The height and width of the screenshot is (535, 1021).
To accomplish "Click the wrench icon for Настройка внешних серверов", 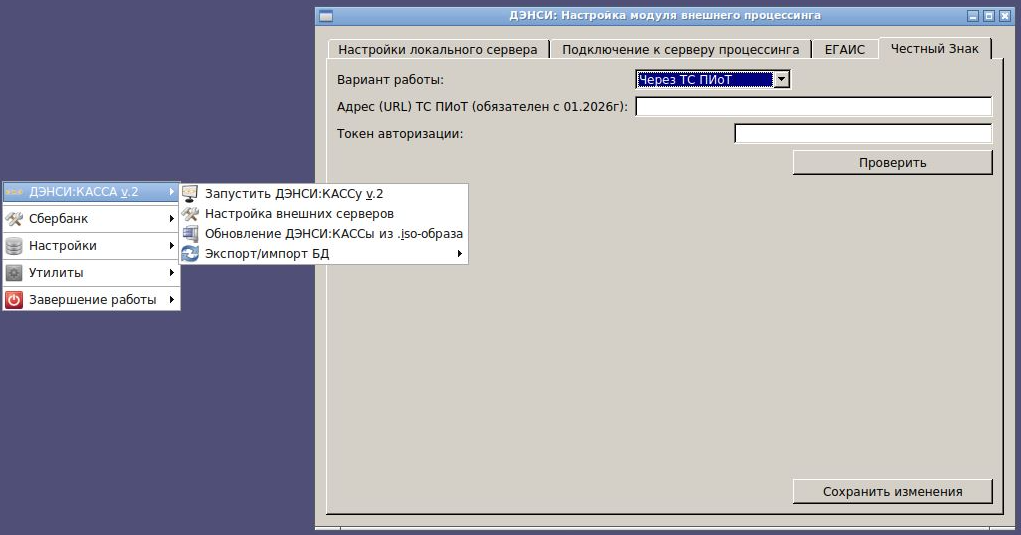I will (190, 213).
